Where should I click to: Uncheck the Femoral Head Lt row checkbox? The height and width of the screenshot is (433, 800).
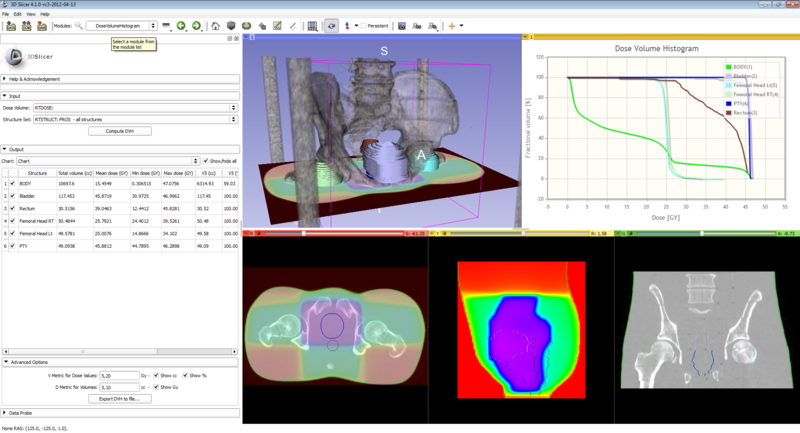13,234
